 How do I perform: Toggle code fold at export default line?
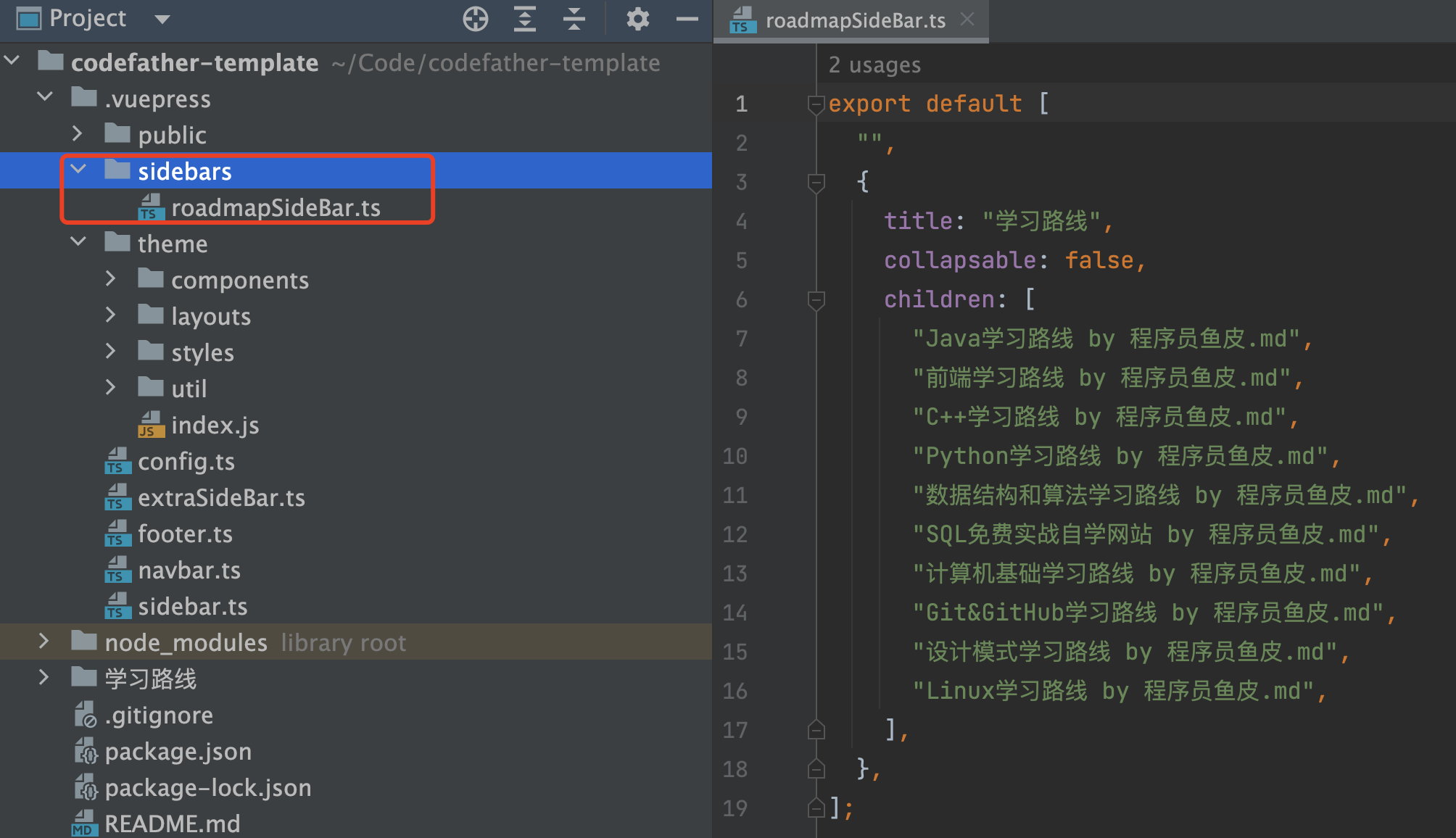[816, 104]
